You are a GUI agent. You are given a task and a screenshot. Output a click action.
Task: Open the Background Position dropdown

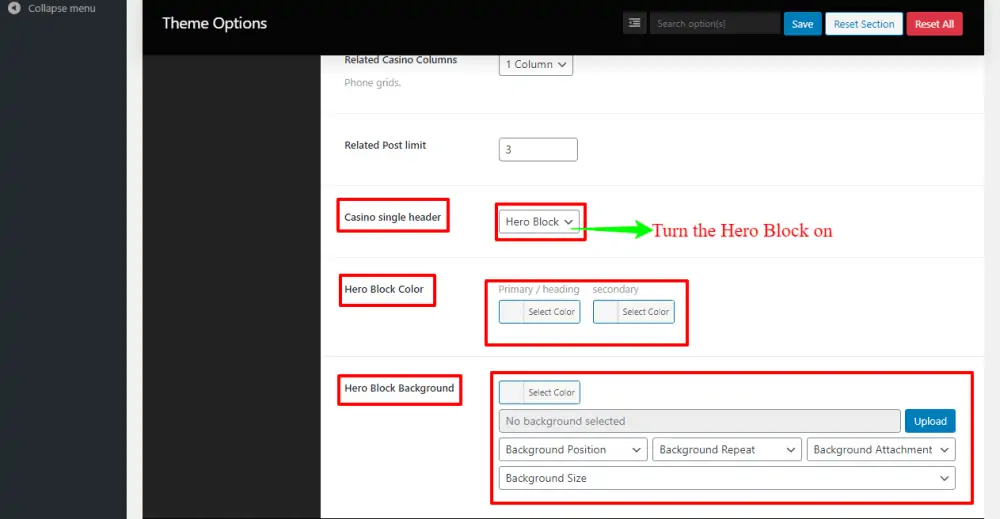tap(573, 450)
